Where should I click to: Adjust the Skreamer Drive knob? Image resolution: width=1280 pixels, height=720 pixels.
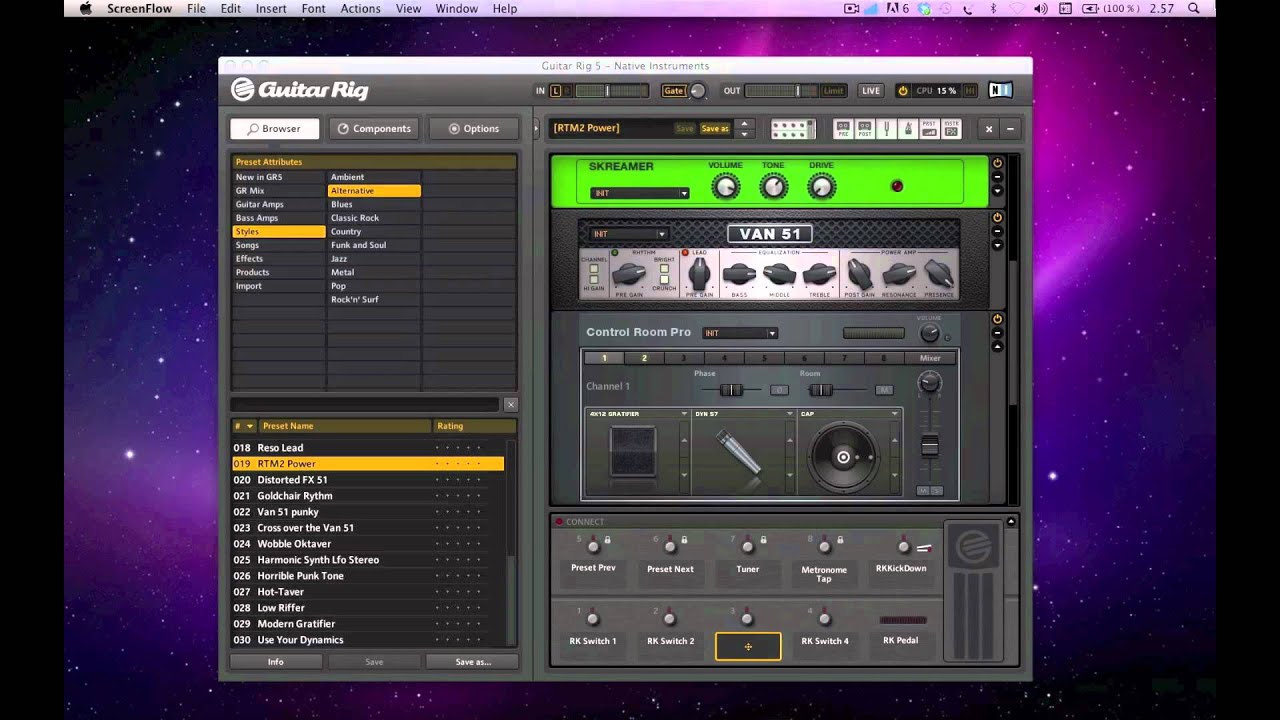821,186
